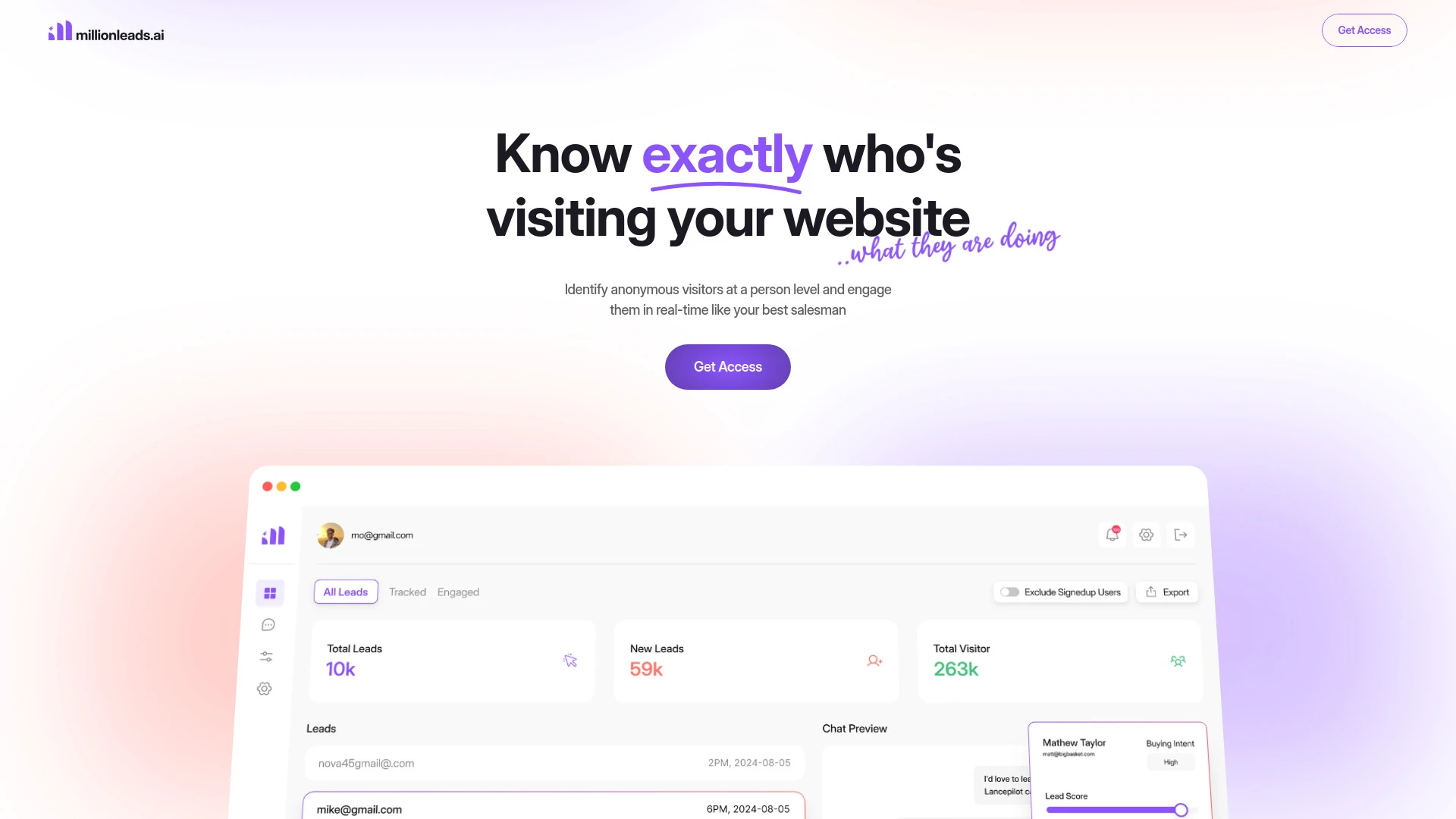Click the nova45gmail@.com lead entry
Viewport: 1456px width, 819px height.
pos(553,763)
